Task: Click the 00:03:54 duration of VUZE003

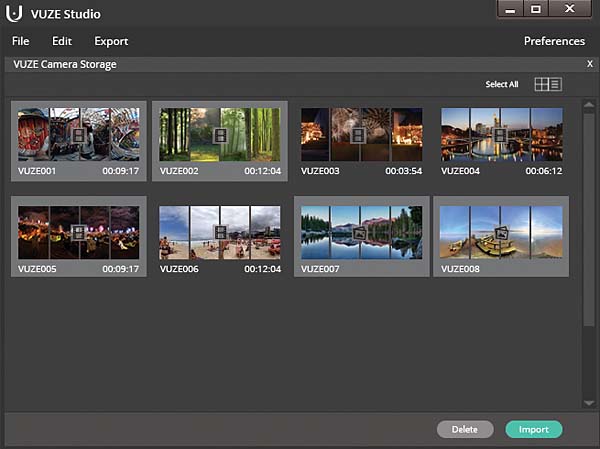Action: point(404,171)
